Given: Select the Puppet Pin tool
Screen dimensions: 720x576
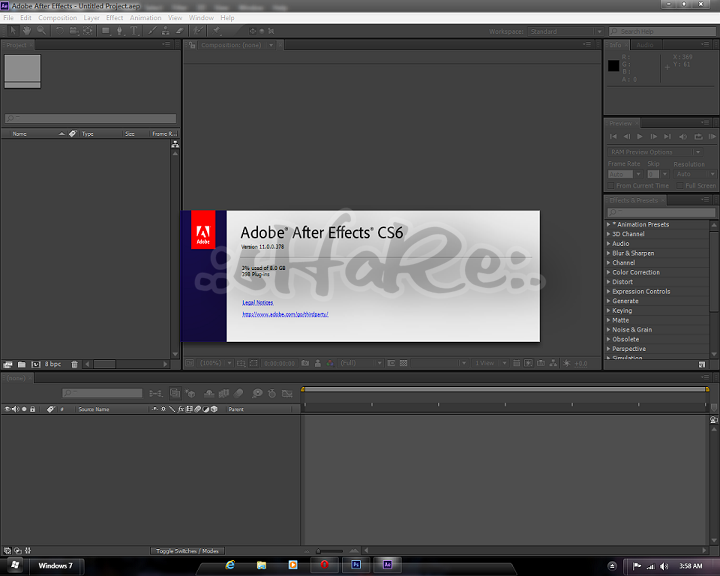Looking at the screenshot, I should (x=216, y=31).
